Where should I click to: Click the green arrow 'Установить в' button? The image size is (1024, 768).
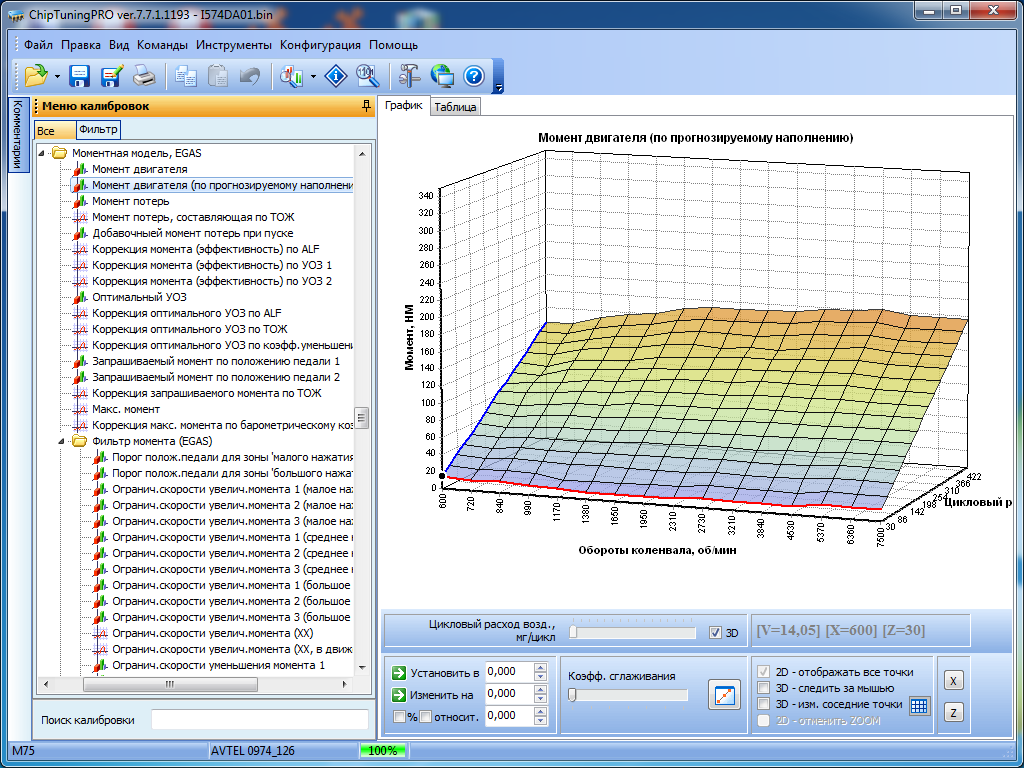(x=399, y=672)
